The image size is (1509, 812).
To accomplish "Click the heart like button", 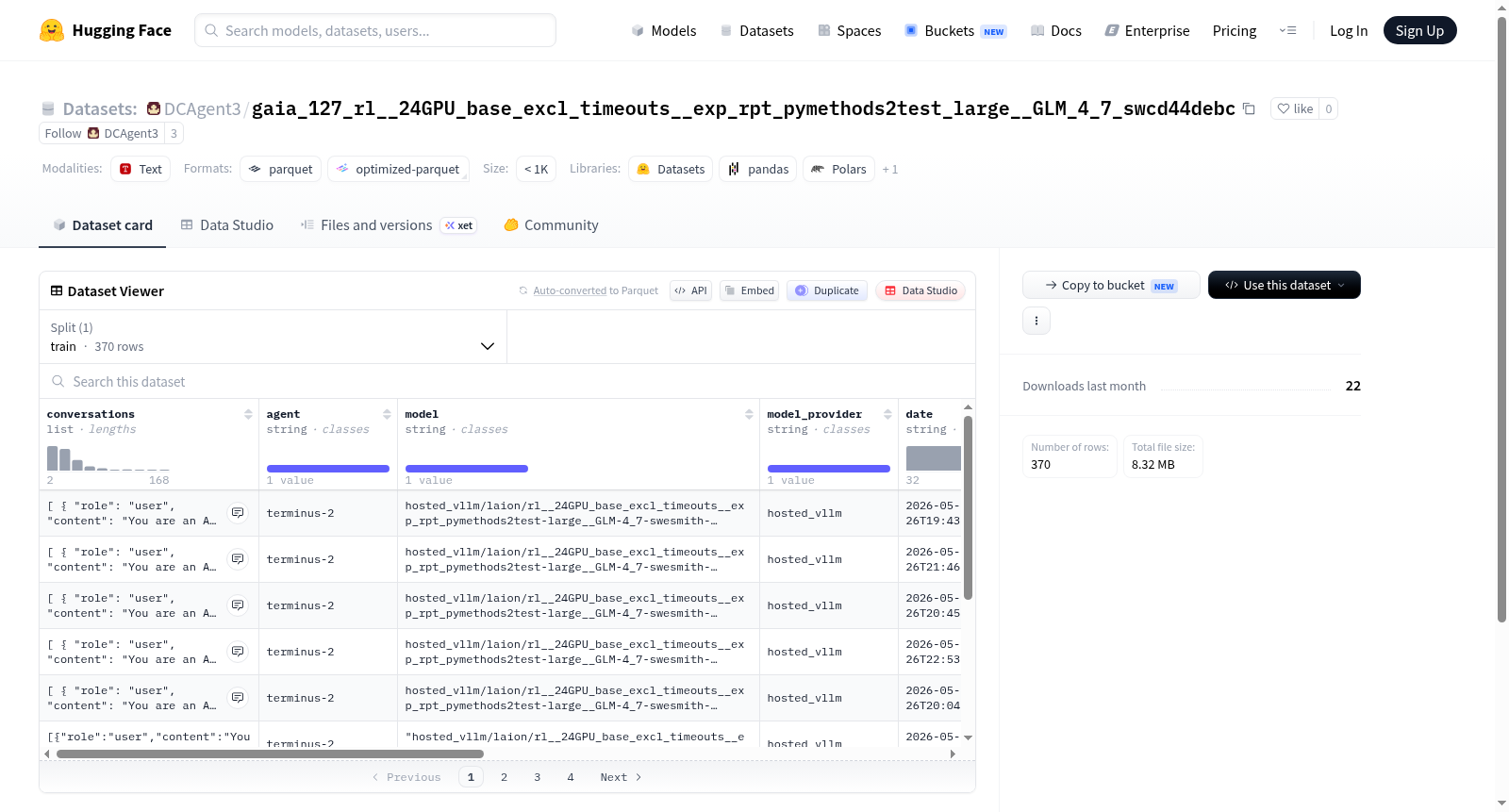I will pos(1294,108).
